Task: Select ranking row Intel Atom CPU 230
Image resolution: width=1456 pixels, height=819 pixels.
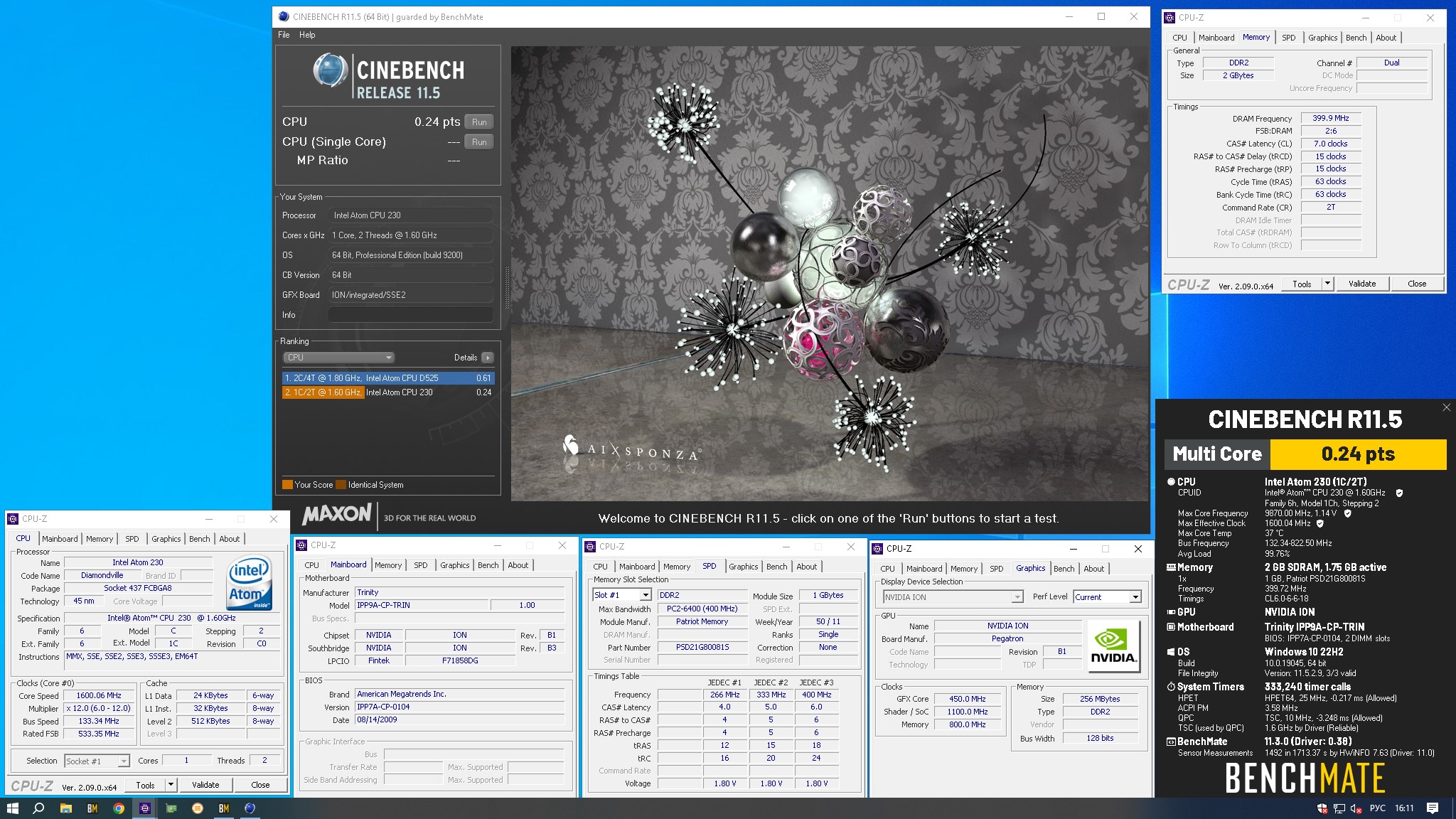Action: click(387, 392)
